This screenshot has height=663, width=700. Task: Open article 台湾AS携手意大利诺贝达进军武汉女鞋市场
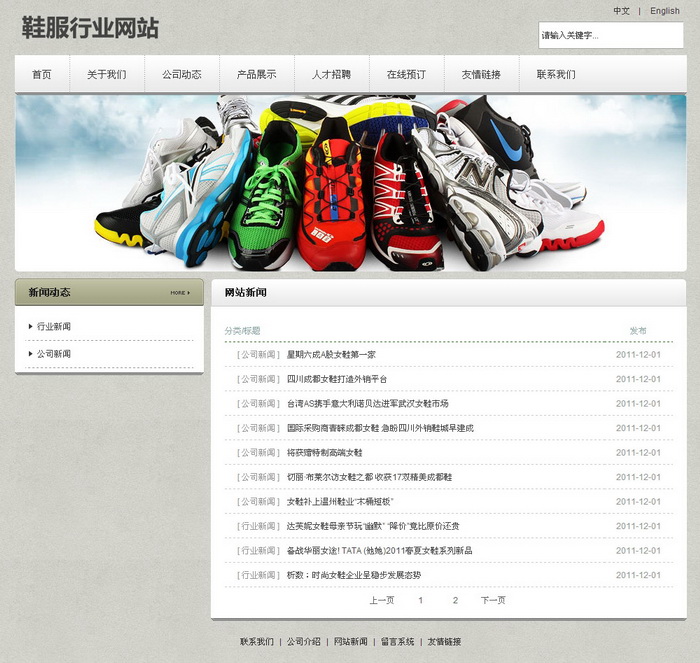click(x=367, y=404)
